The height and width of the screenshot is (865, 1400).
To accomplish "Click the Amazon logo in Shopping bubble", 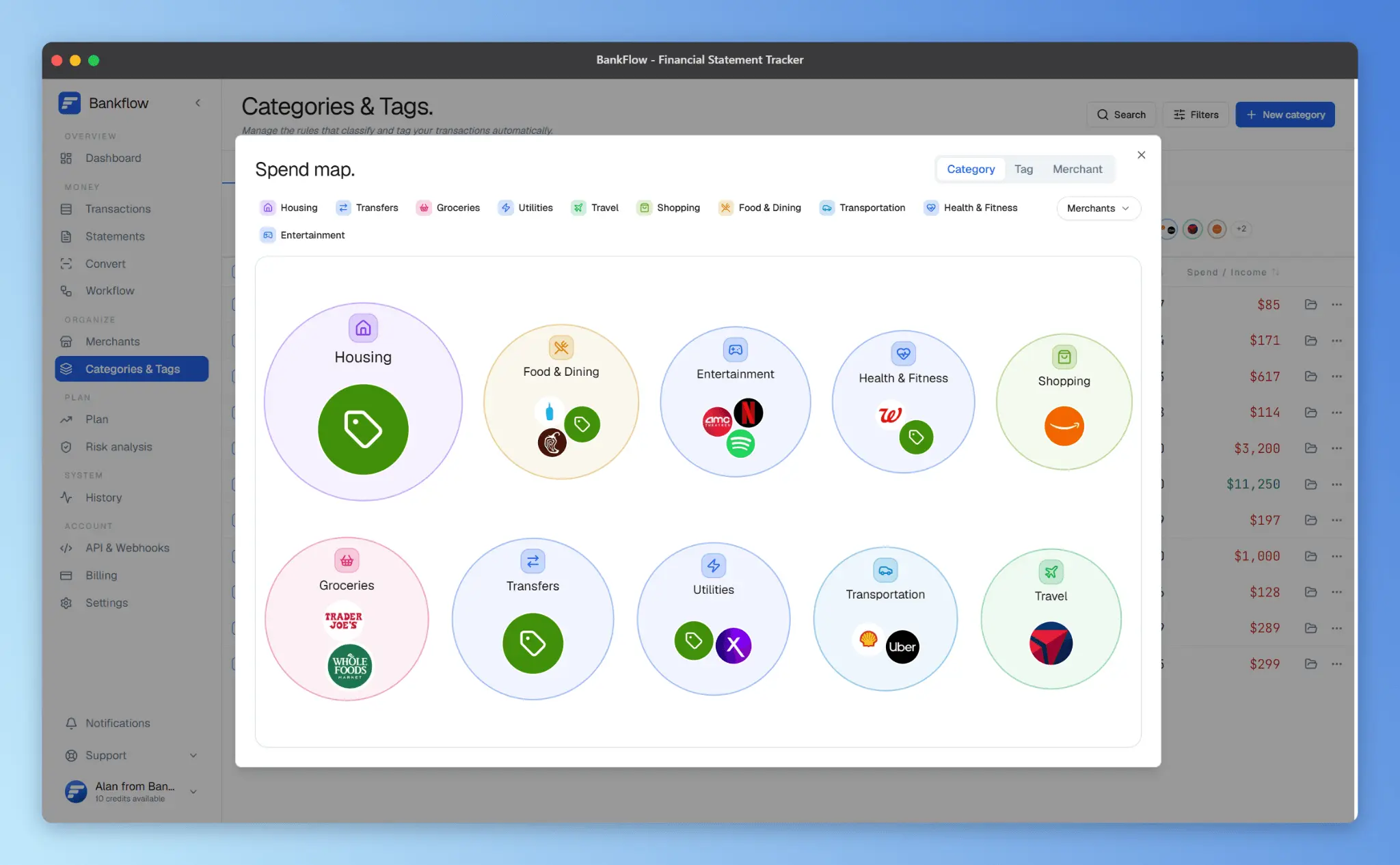I will (1064, 426).
